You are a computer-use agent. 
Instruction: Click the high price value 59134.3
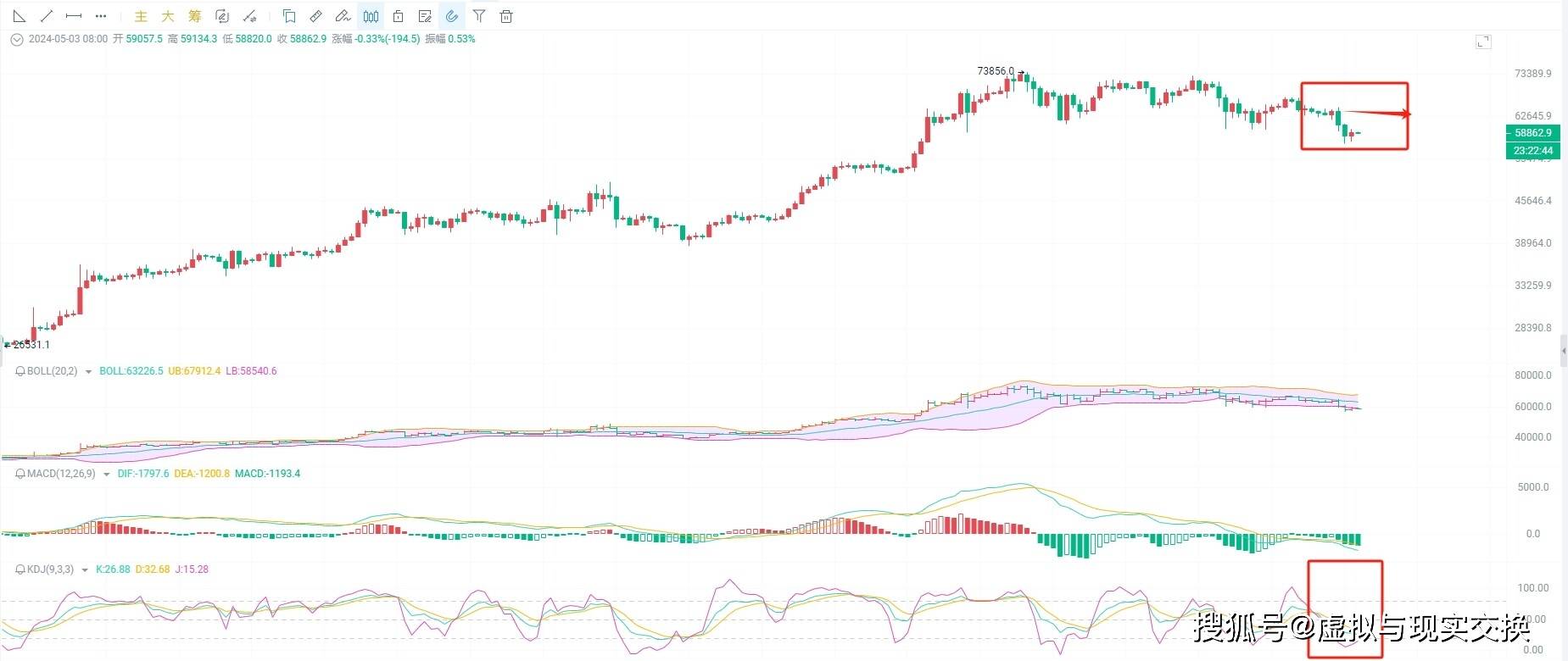[198, 39]
